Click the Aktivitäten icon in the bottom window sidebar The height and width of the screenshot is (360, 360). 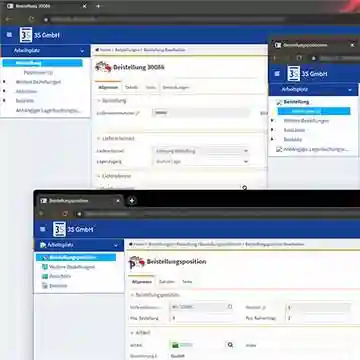[45, 276]
